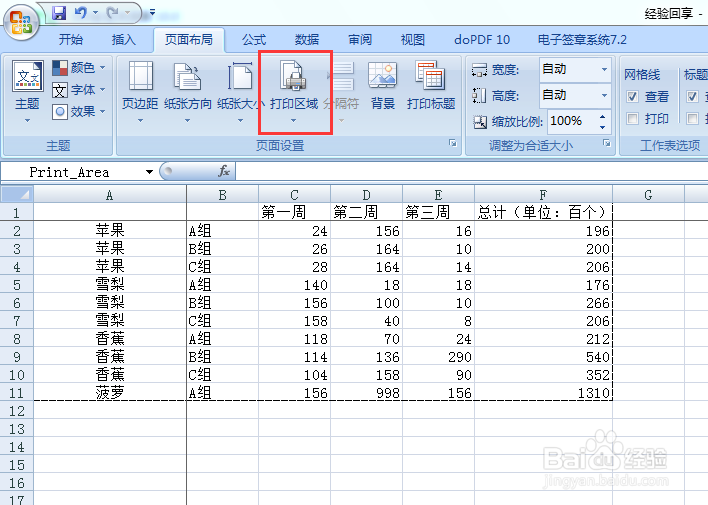Switch to the Formulas (公式) tab
708x505 pixels.
click(254, 40)
